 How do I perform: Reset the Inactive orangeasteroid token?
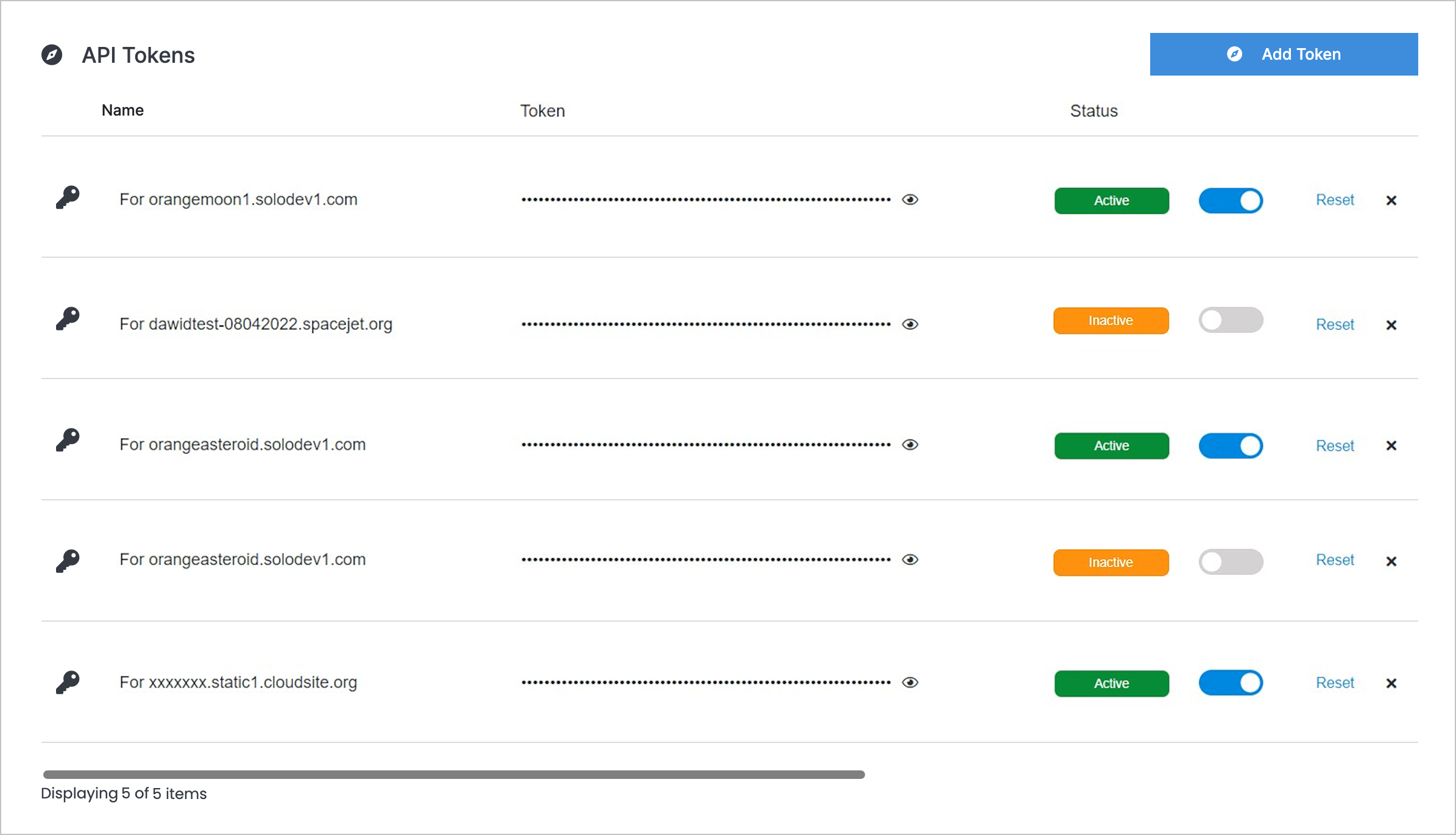point(1335,560)
